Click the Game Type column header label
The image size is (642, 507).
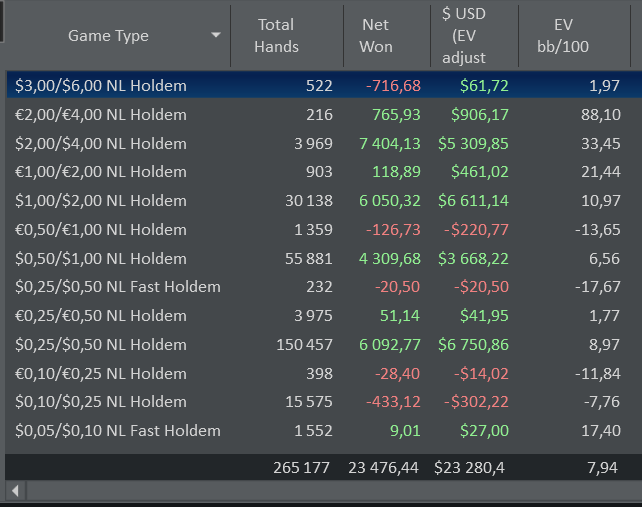click(108, 35)
